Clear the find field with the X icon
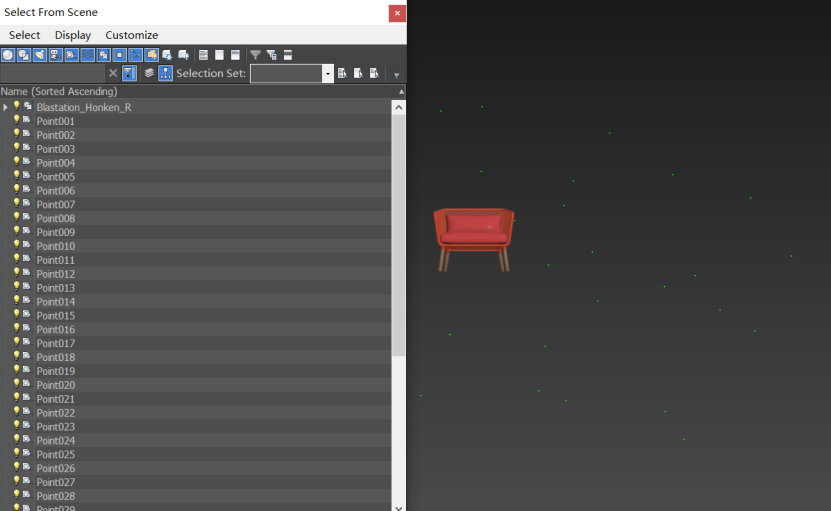The height and width of the screenshot is (511, 831). pyautogui.click(x=112, y=73)
